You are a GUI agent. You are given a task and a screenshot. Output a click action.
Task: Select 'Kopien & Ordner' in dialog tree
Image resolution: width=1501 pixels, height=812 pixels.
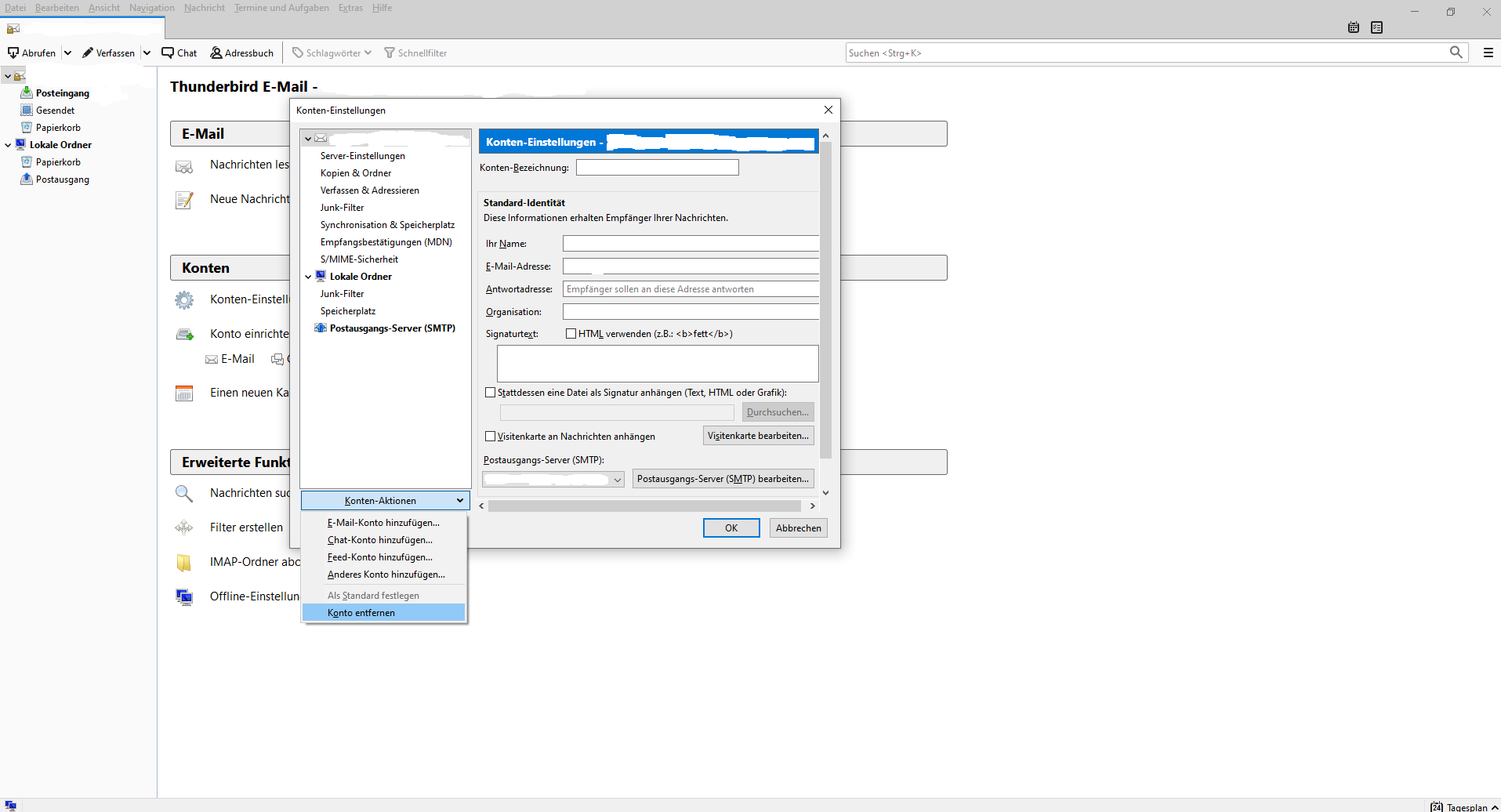pyautogui.click(x=356, y=173)
